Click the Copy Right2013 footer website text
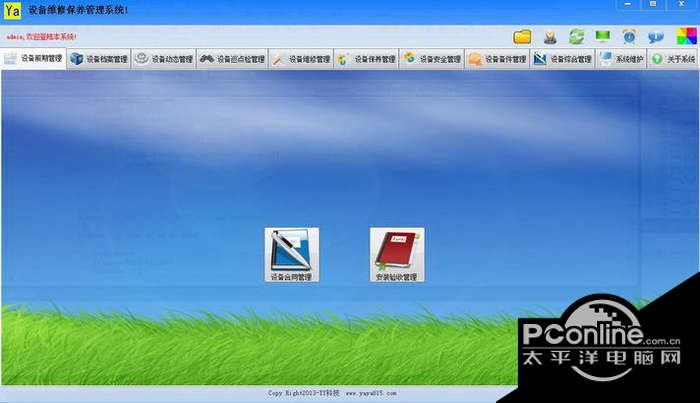 (x=332, y=393)
